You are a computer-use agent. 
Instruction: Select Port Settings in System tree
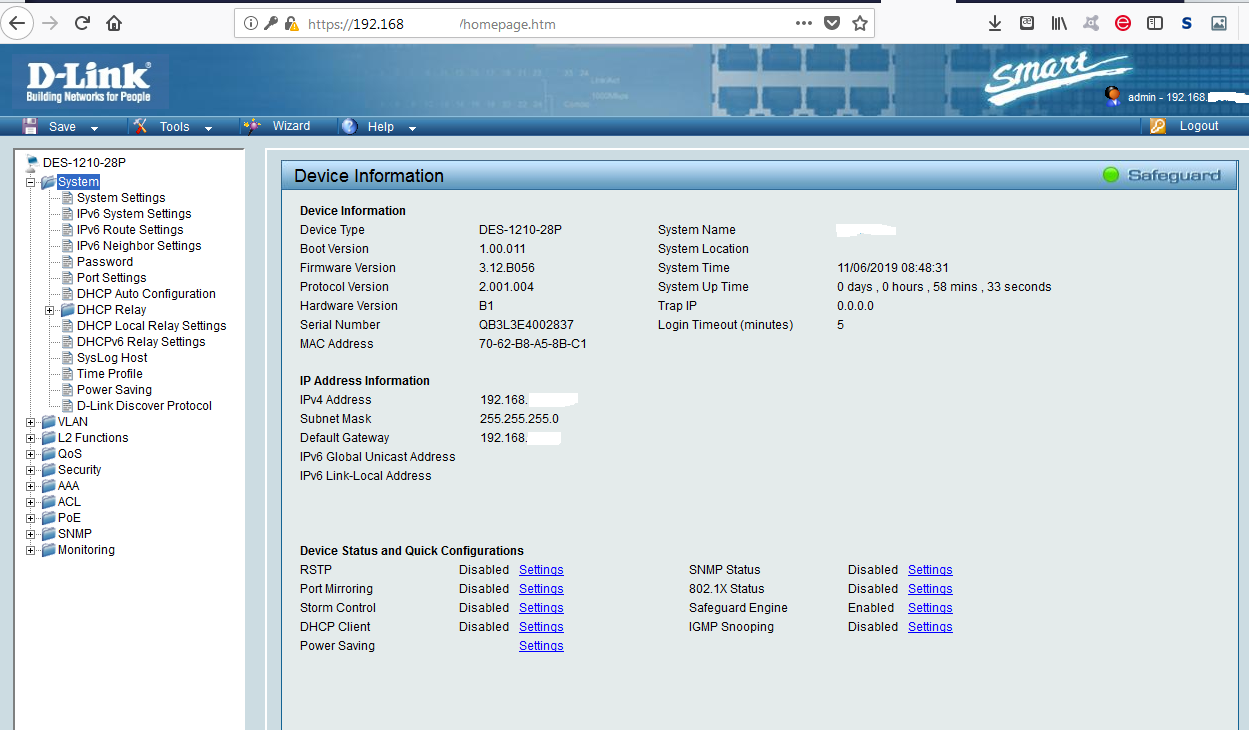point(111,278)
